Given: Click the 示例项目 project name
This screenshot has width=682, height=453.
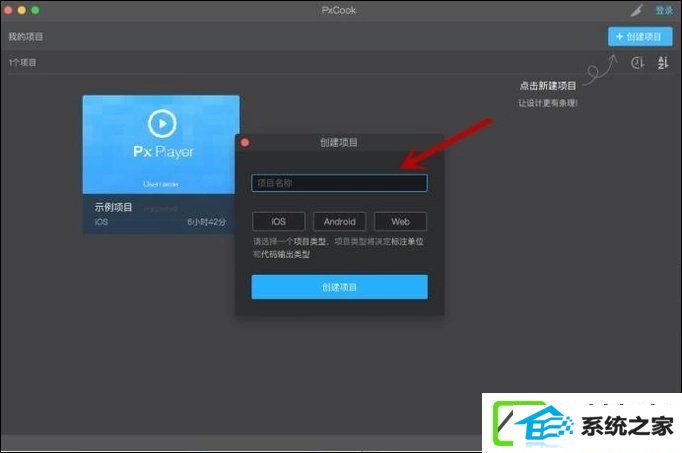Looking at the screenshot, I should 114,207.
